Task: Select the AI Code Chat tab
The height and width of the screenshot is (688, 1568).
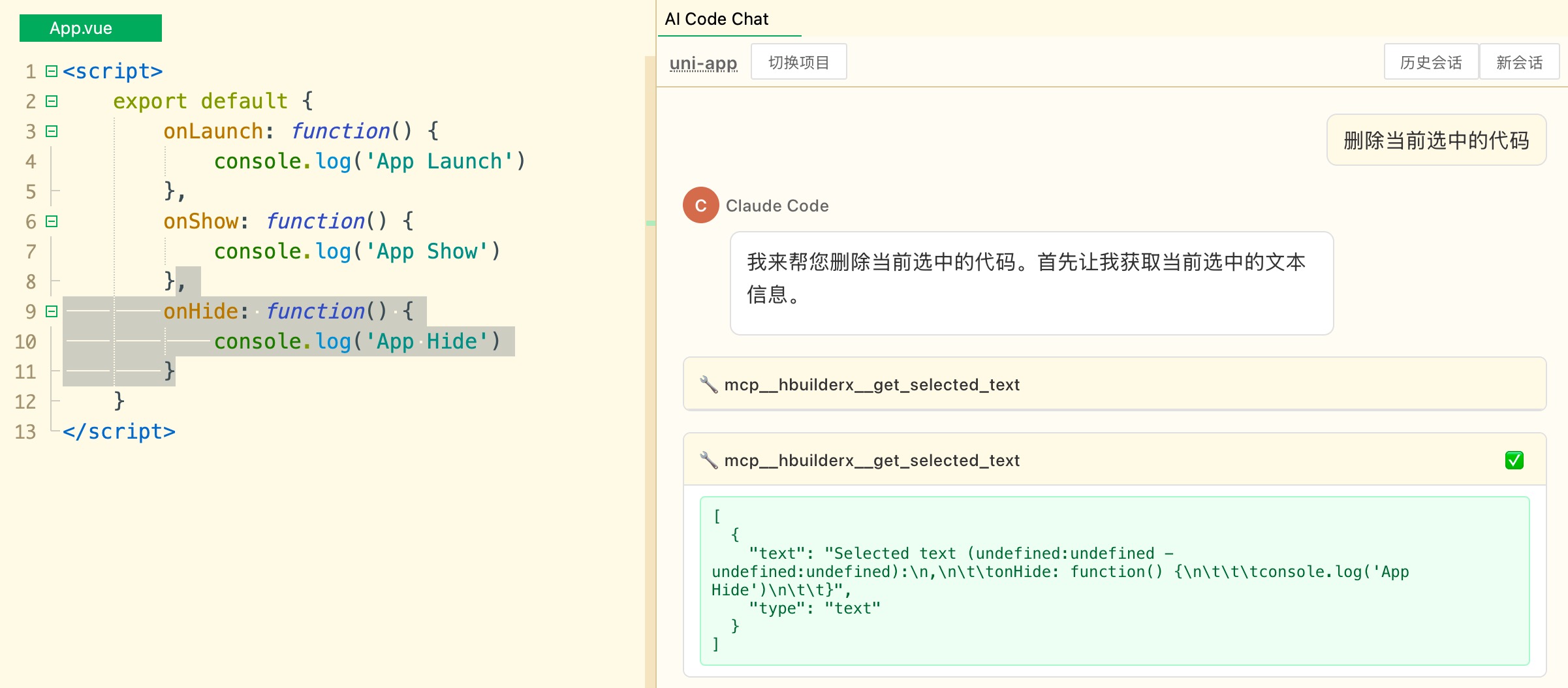Action: [x=717, y=19]
